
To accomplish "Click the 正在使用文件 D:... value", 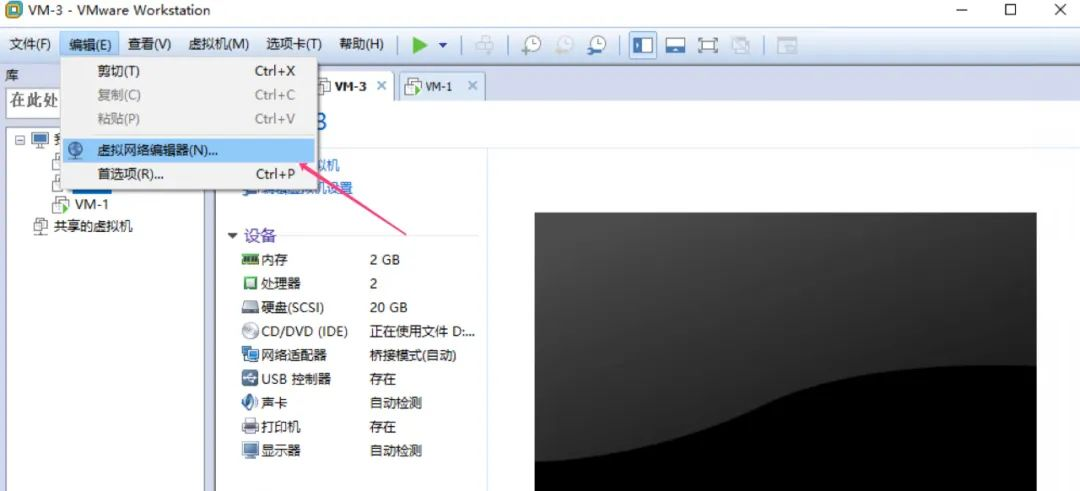I will tap(422, 331).
